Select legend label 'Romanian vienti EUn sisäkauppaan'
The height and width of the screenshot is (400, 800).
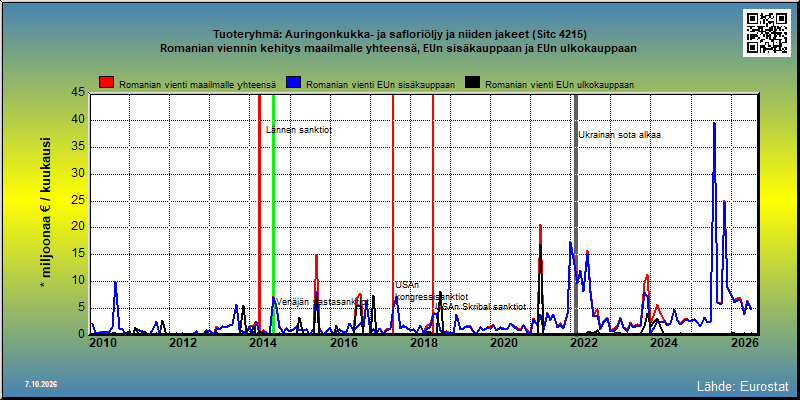[x=381, y=85]
